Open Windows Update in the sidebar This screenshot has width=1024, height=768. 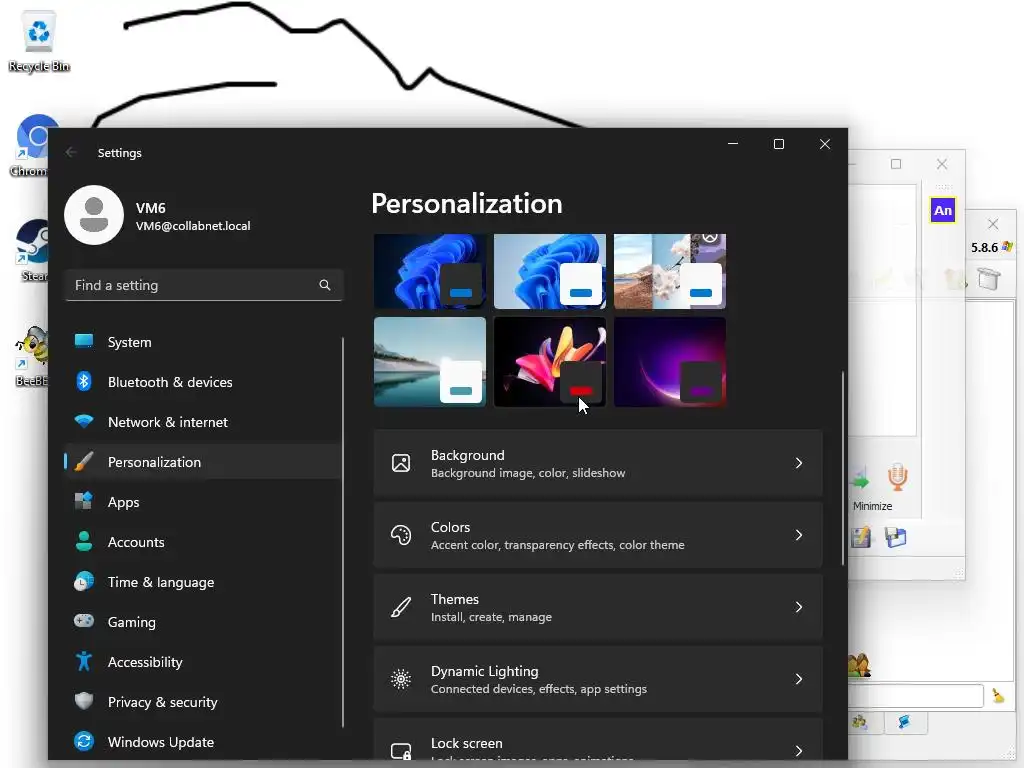pyautogui.click(x=202, y=742)
